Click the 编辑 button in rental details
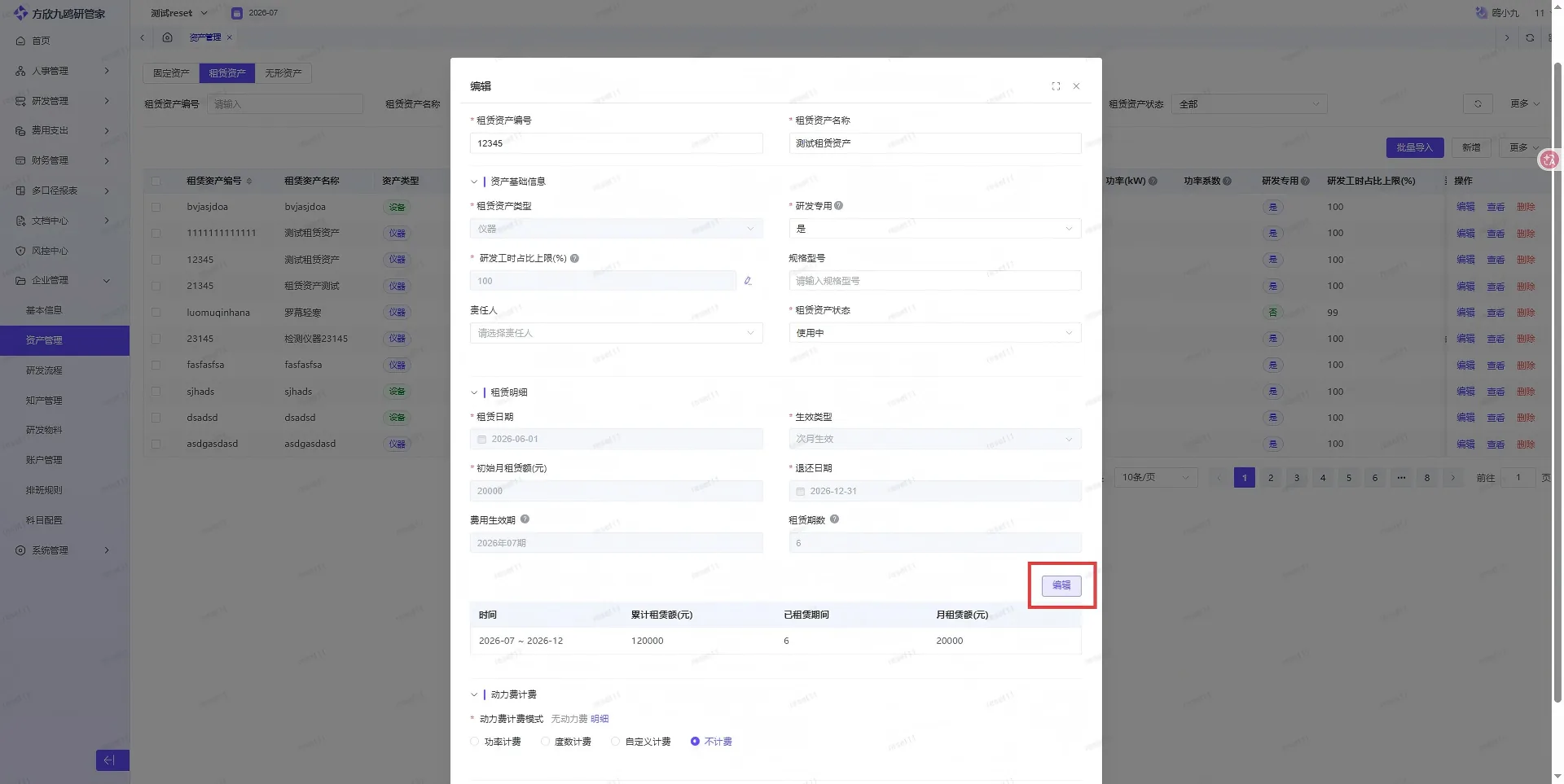Image resolution: width=1564 pixels, height=784 pixels. [1061, 585]
